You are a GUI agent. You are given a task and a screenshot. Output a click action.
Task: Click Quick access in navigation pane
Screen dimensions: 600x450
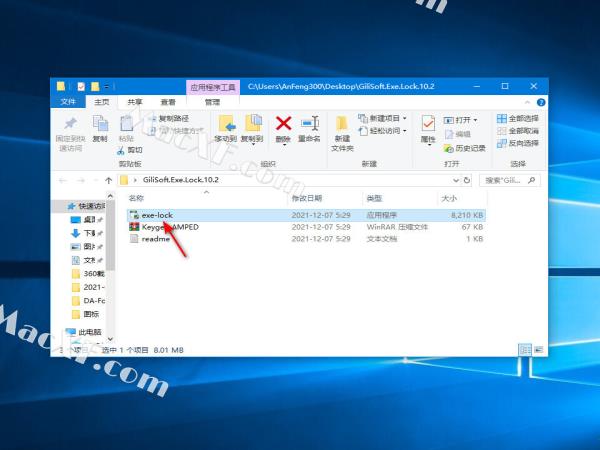tap(85, 206)
